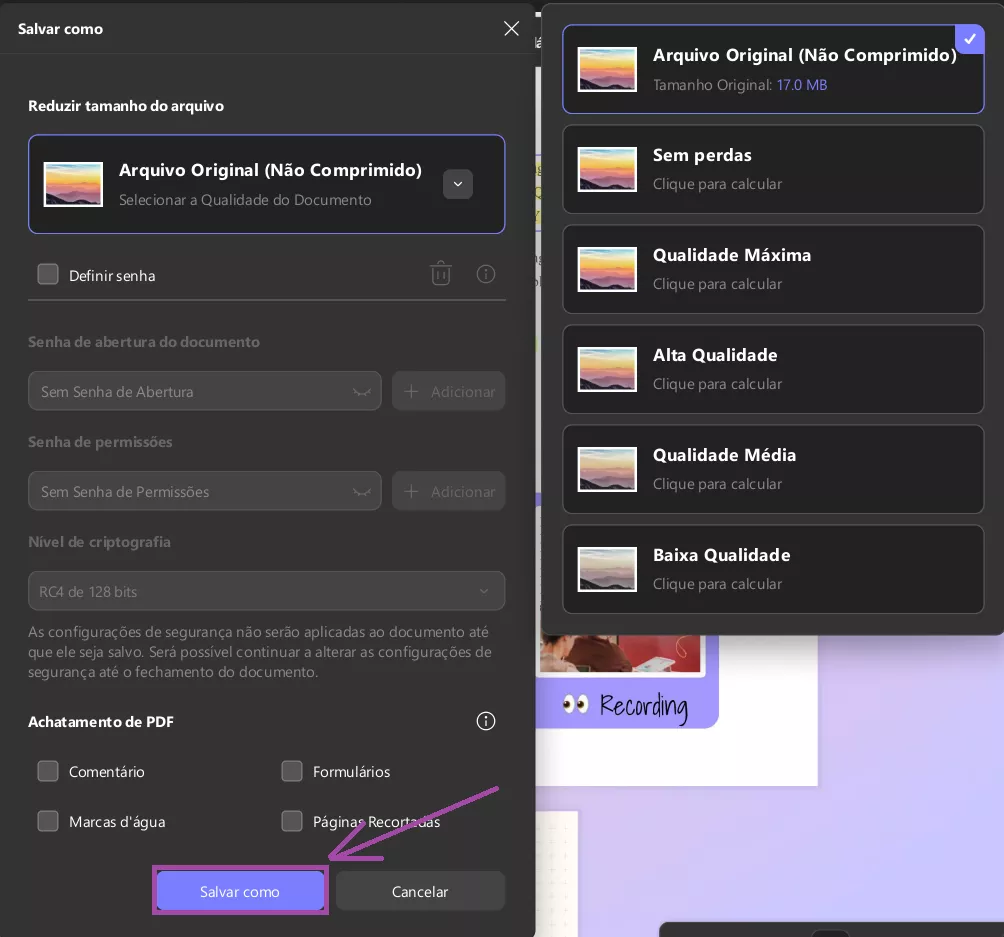This screenshot has height=937, width=1004.
Task: Click the selected checkmark badge on Arquivo Original
Action: click(x=969, y=39)
